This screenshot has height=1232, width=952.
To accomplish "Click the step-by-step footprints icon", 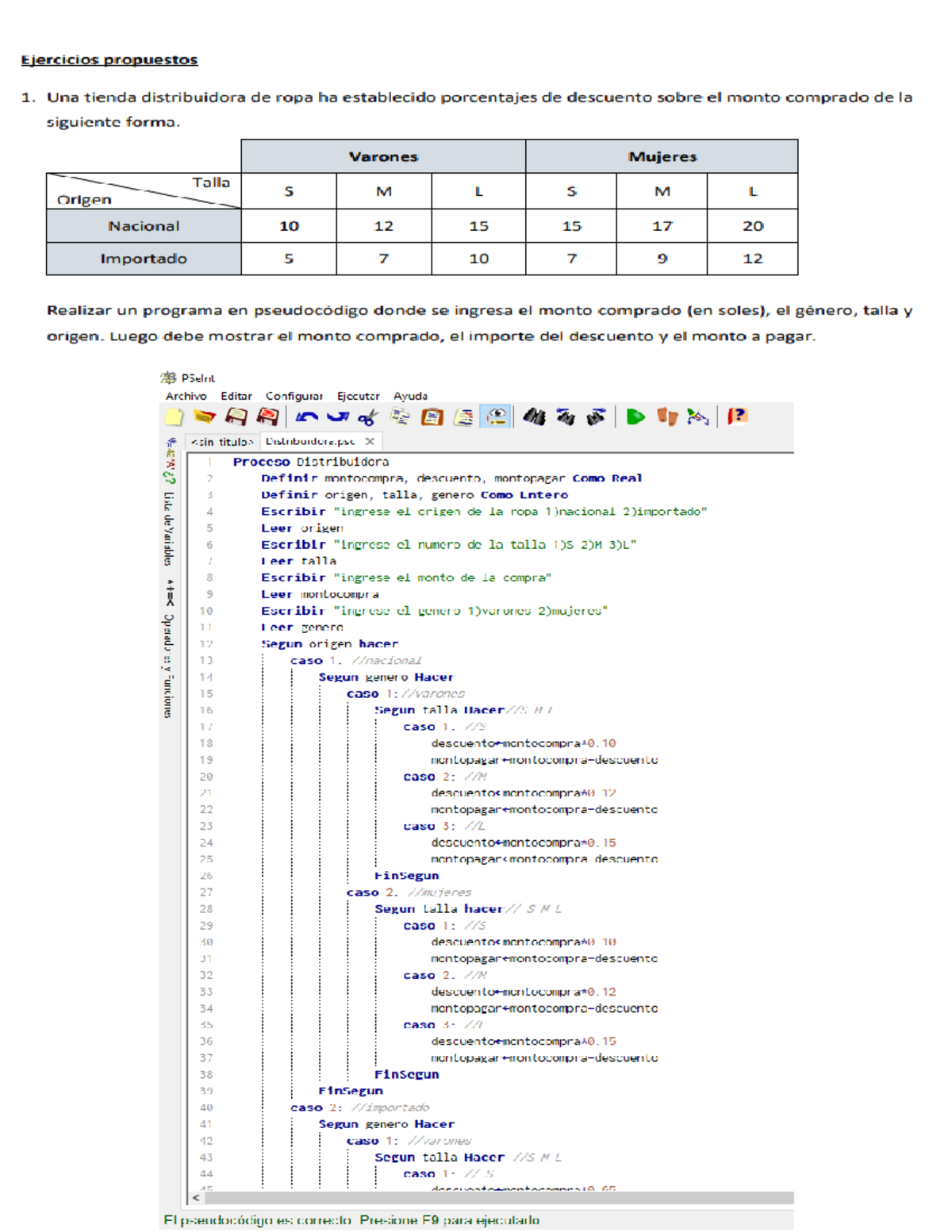I will pyautogui.click(x=667, y=417).
